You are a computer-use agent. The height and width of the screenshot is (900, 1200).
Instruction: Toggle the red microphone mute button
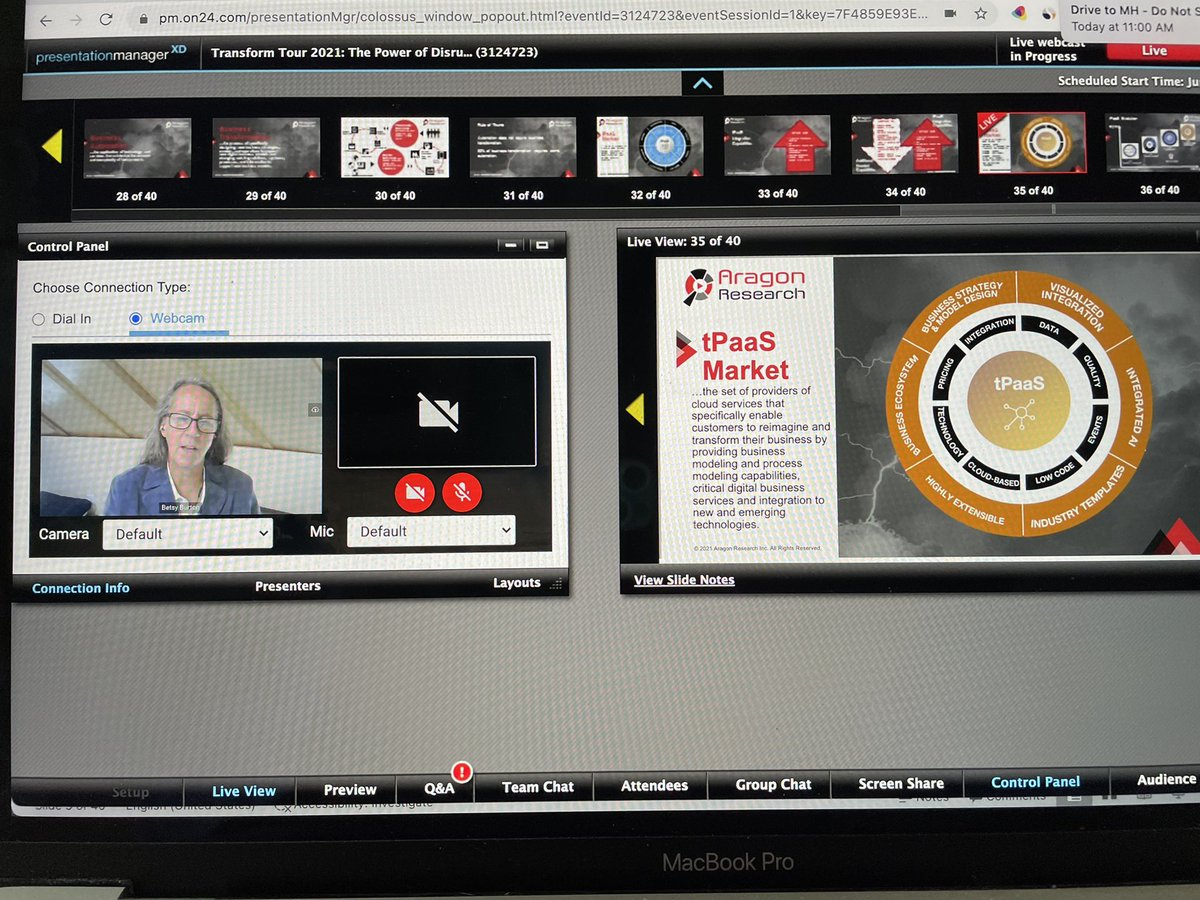[x=462, y=492]
